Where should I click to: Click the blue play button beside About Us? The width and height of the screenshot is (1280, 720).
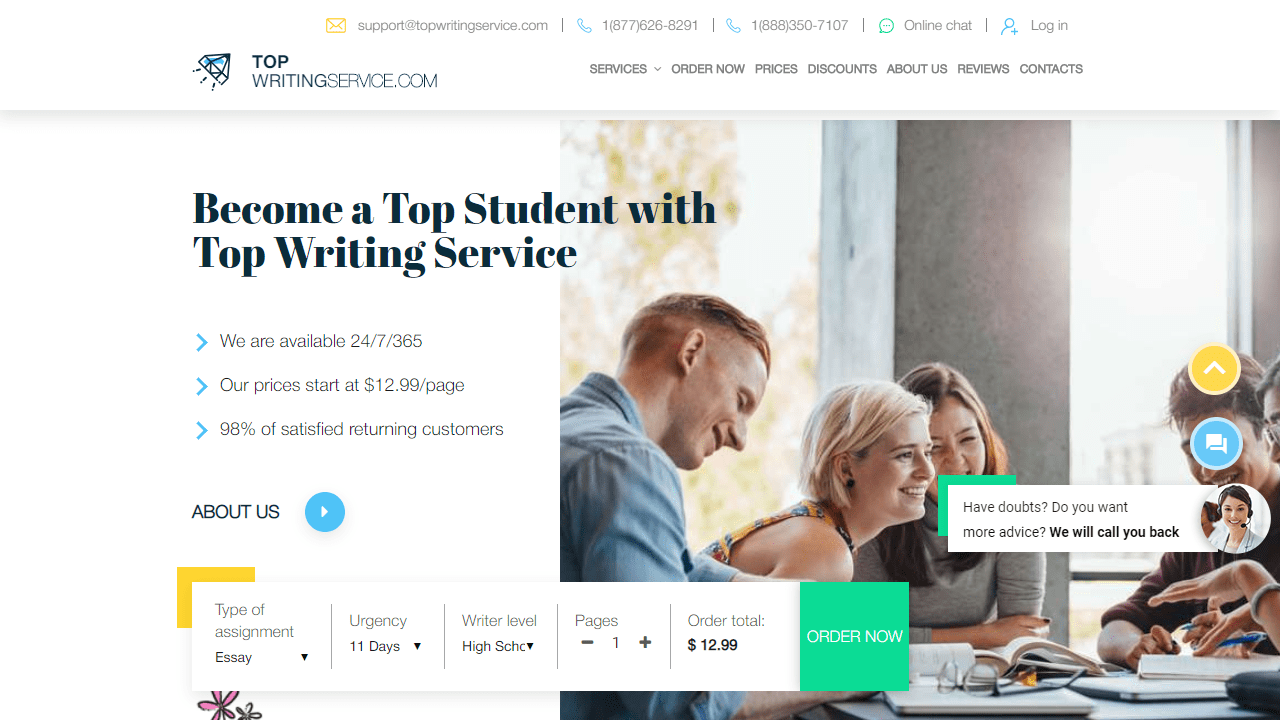[325, 512]
